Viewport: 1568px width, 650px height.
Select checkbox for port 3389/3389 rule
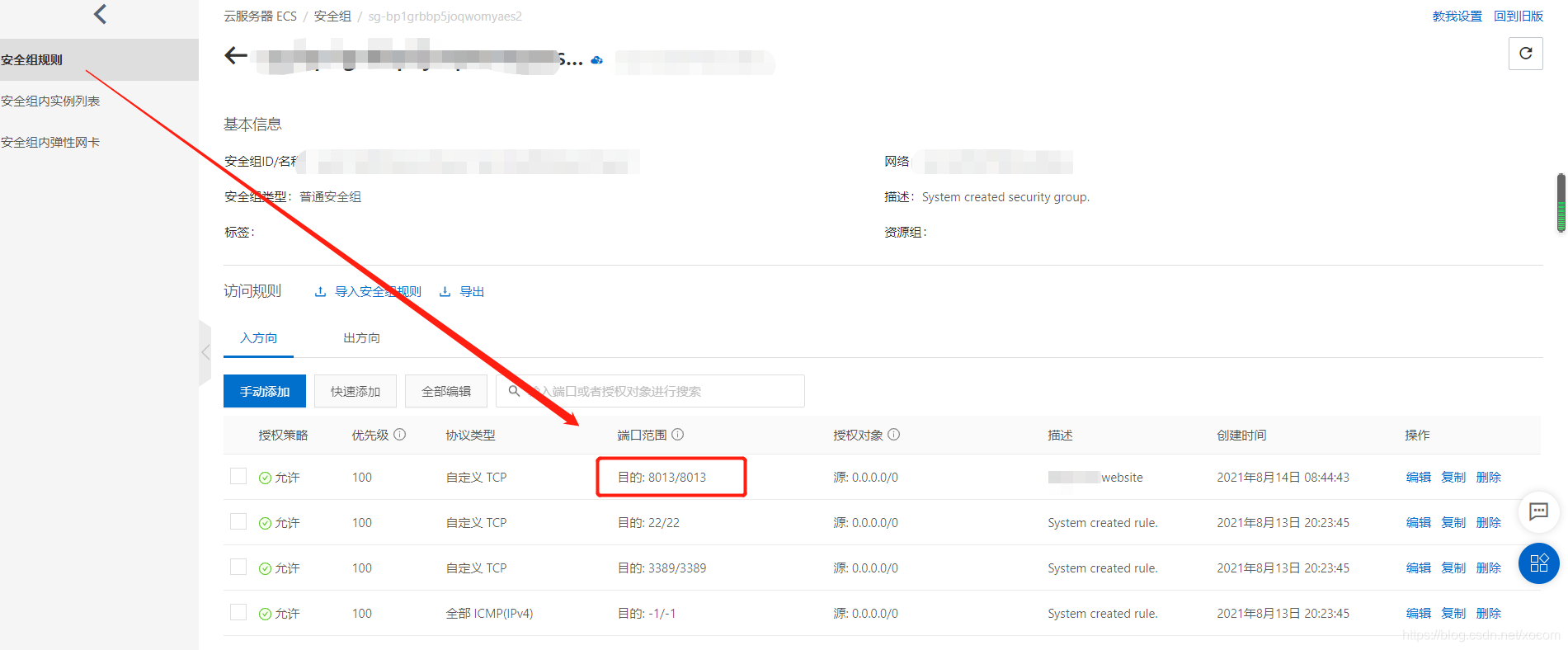tap(238, 567)
